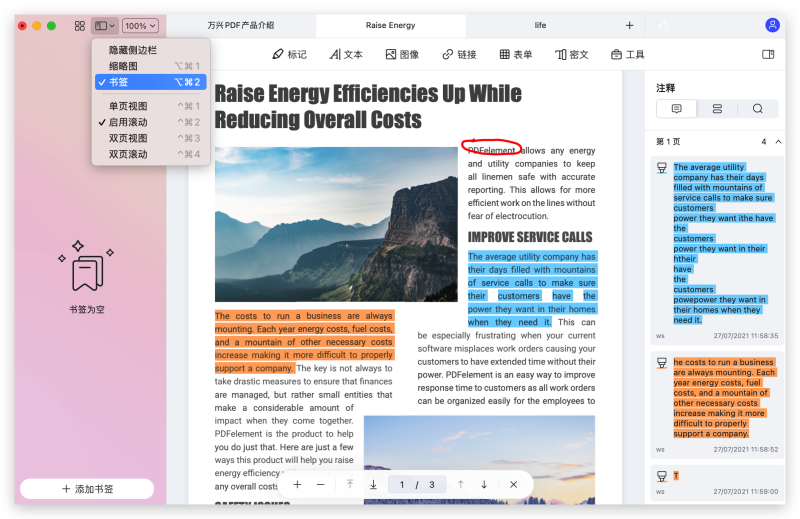Toggle the checked 启用滚动 option

(x=128, y=122)
